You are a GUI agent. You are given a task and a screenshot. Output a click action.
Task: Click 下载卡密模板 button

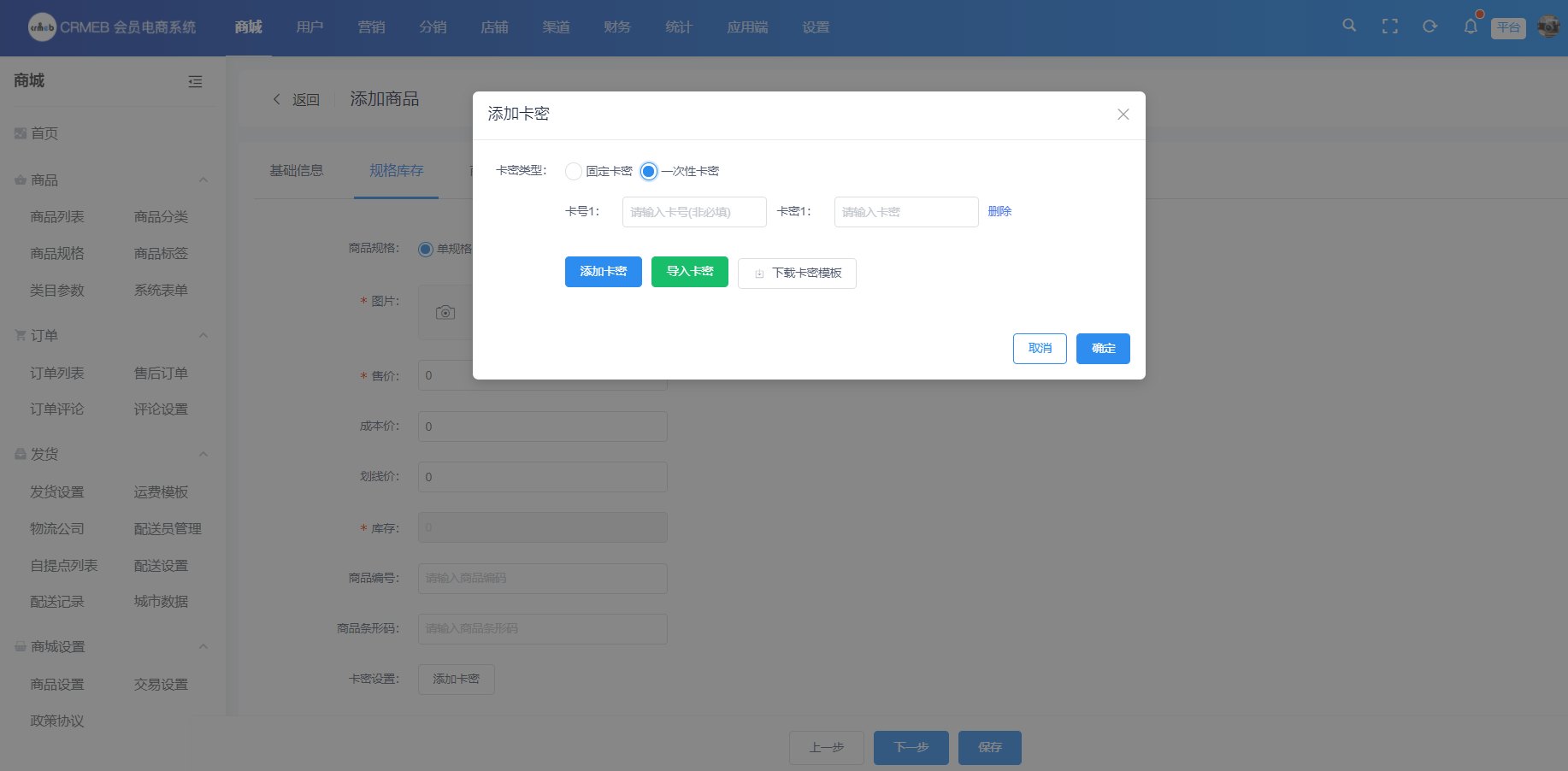point(797,274)
